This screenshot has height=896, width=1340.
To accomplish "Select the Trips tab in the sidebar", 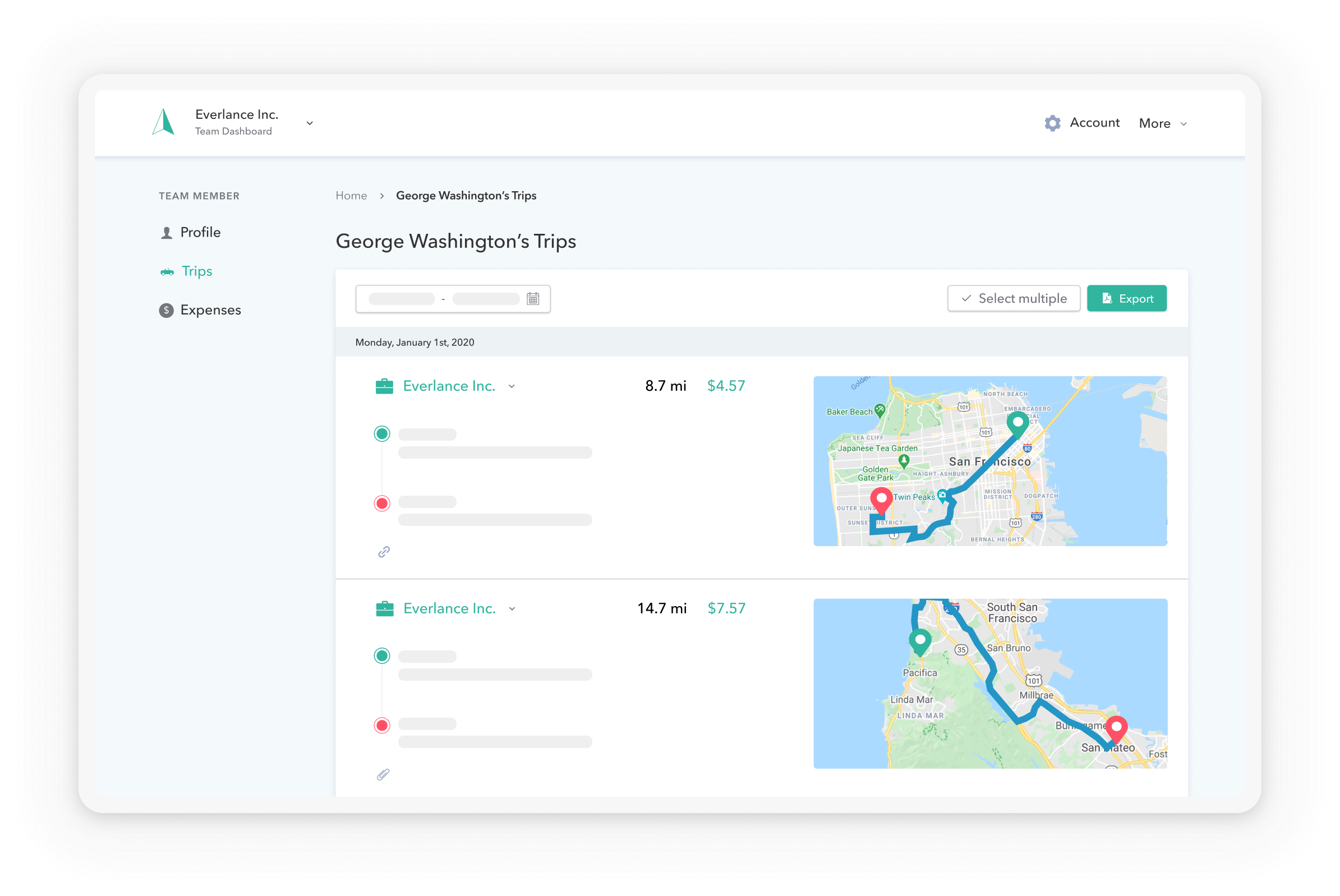I will pyautogui.click(x=196, y=271).
